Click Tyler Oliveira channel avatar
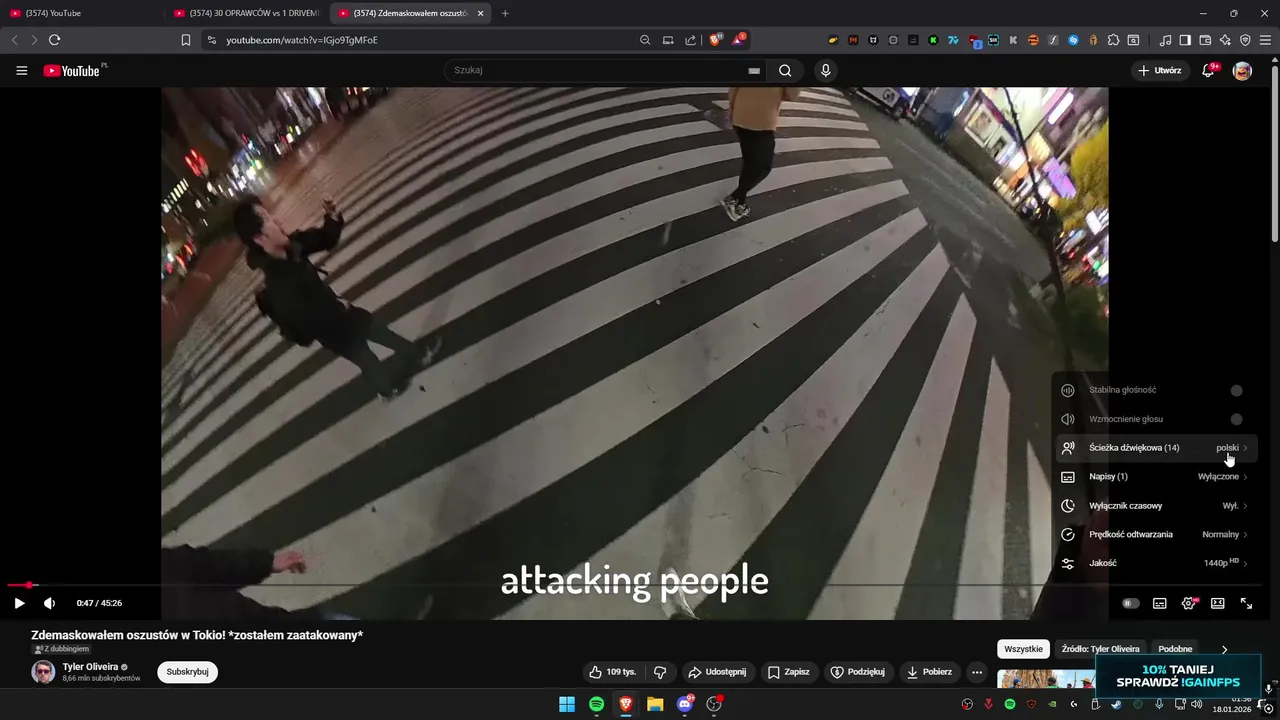This screenshot has height=720, width=1280. pos(43,672)
